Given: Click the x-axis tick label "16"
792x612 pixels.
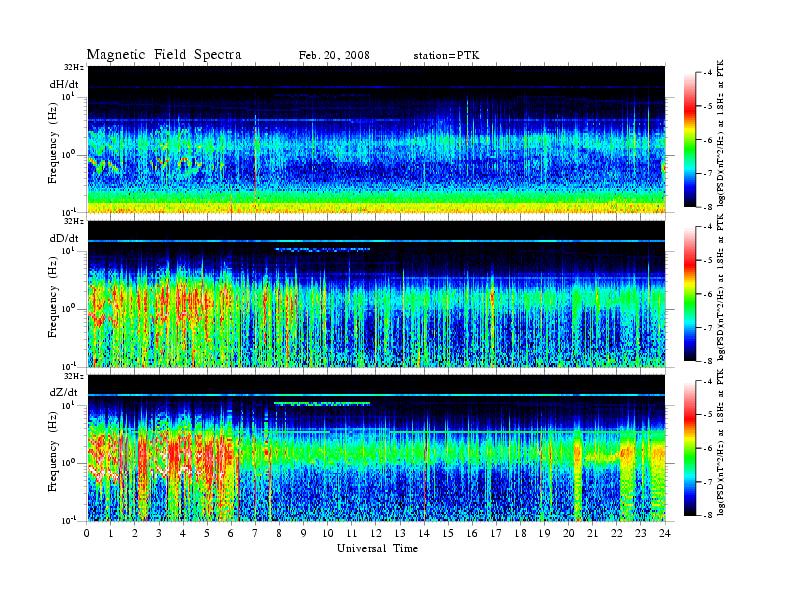Looking at the screenshot, I should click(x=472, y=534).
